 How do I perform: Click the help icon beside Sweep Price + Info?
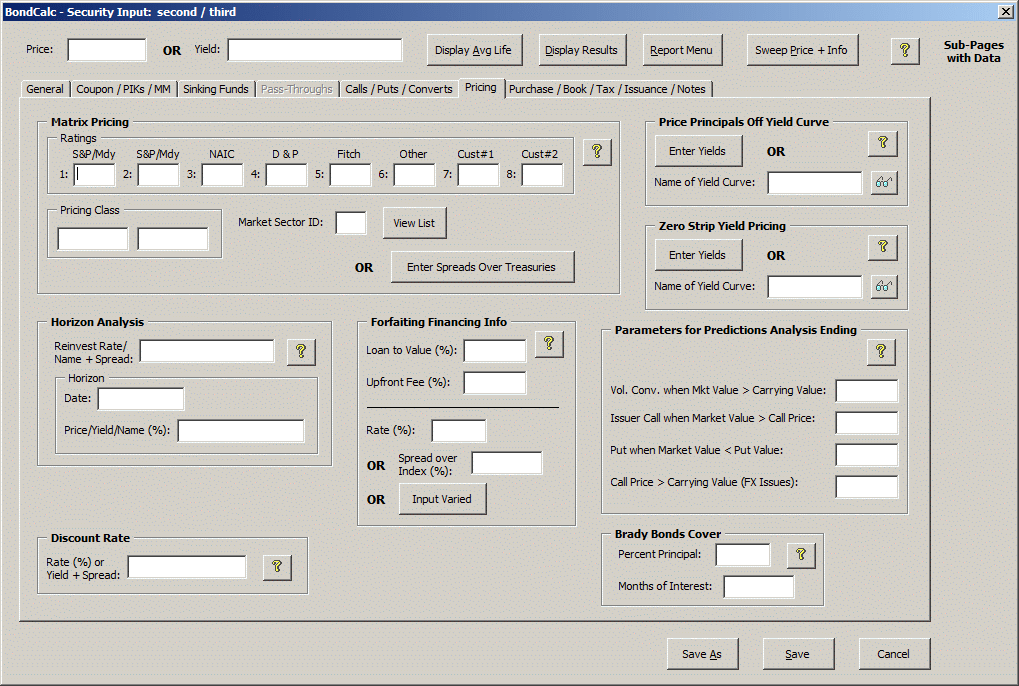point(904,50)
